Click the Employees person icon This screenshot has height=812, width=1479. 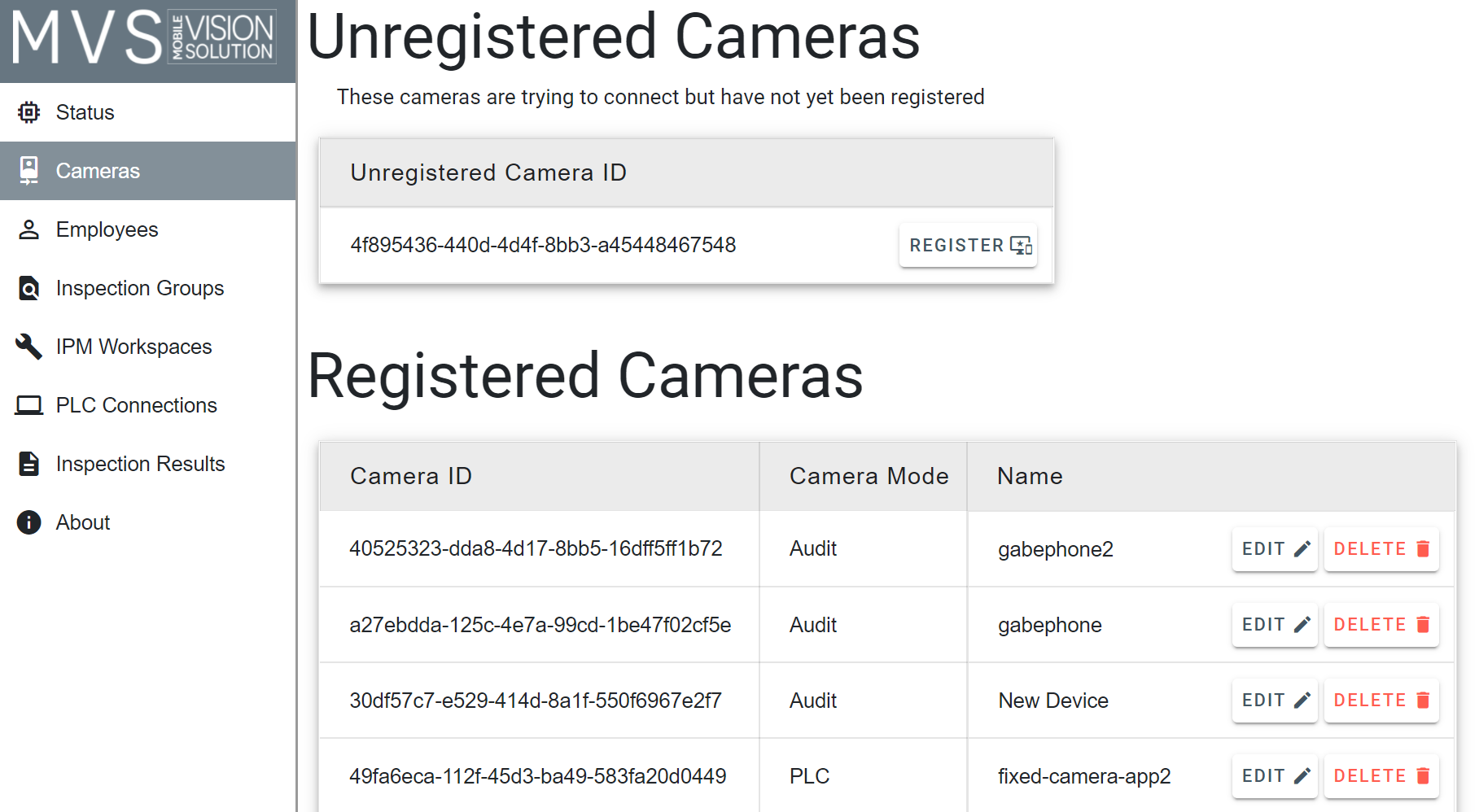pos(29,229)
